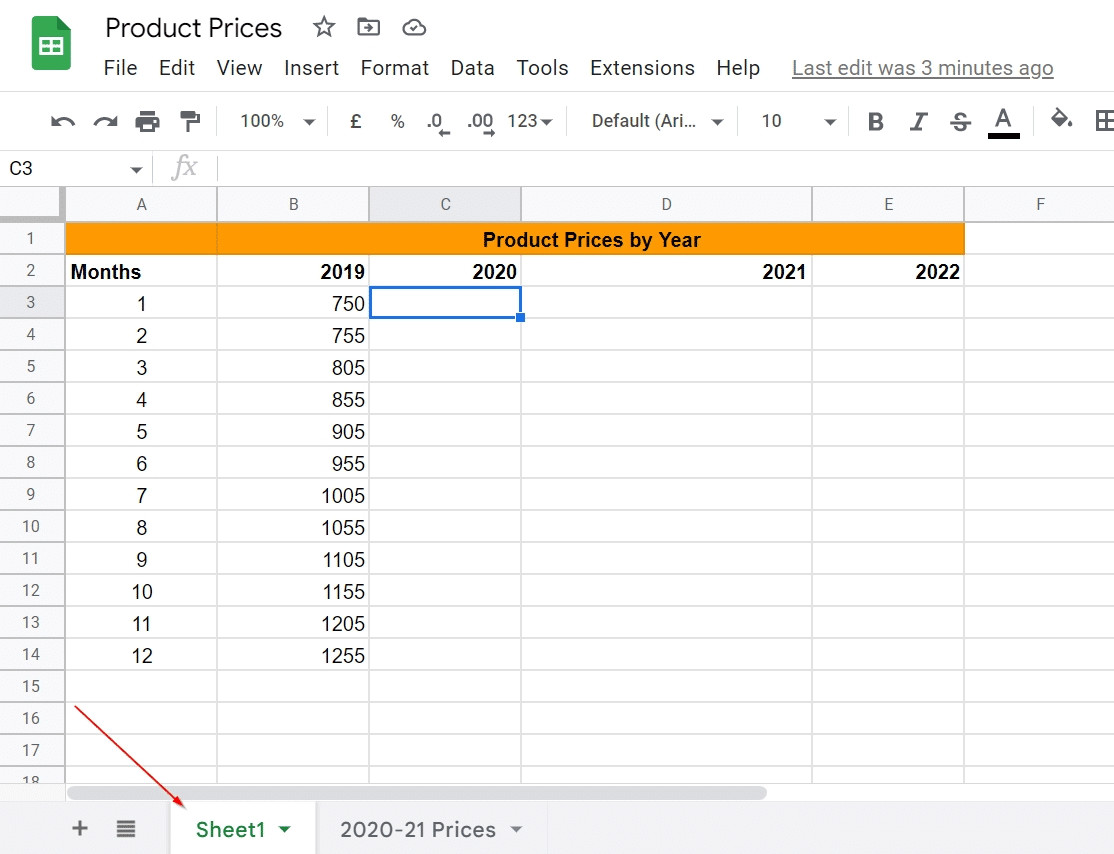Select the paint format roller
This screenshot has height=854, width=1114.
click(x=189, y=122)
